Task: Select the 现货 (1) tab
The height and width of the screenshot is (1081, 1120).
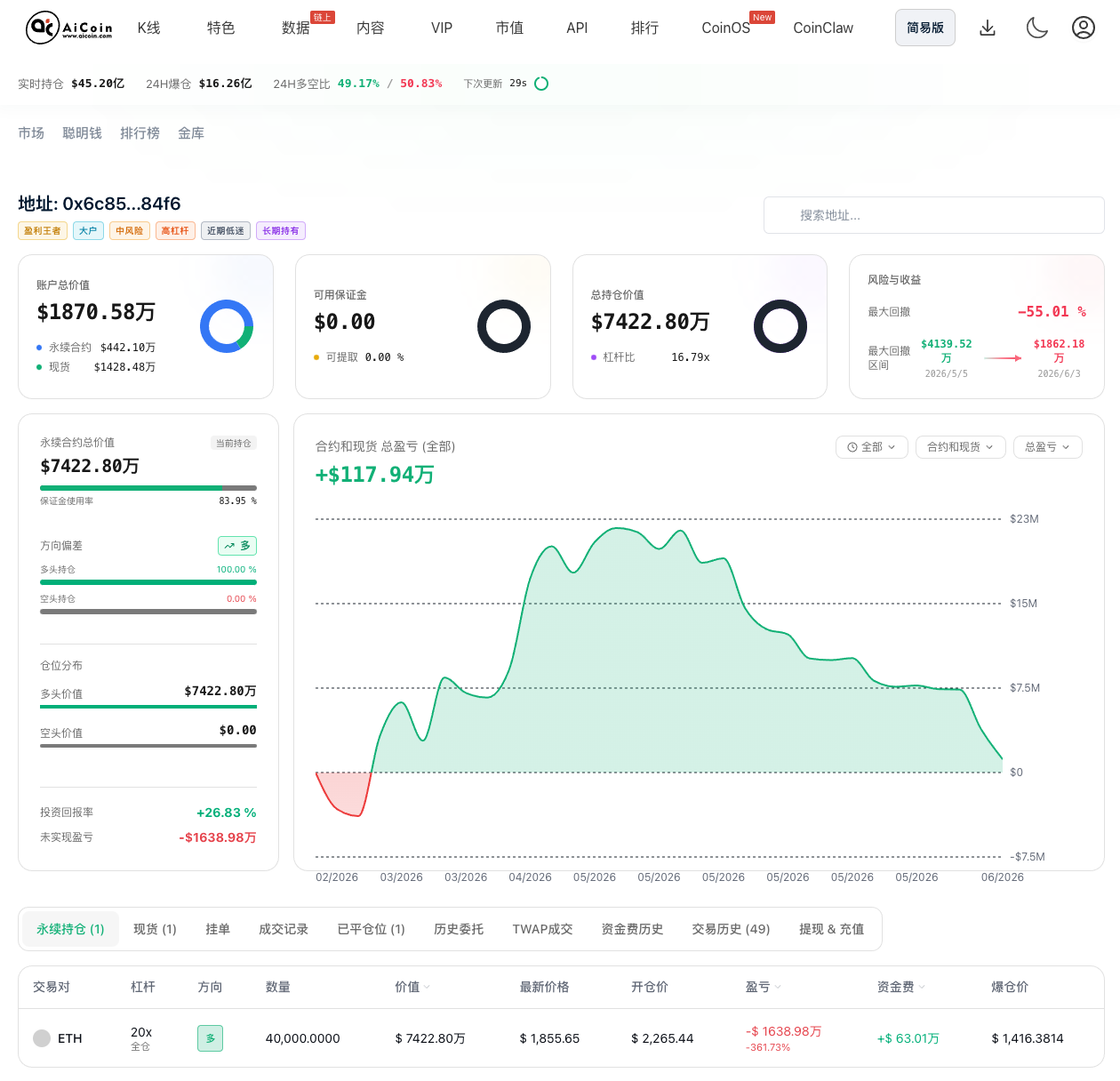Action: coord(155,929)
